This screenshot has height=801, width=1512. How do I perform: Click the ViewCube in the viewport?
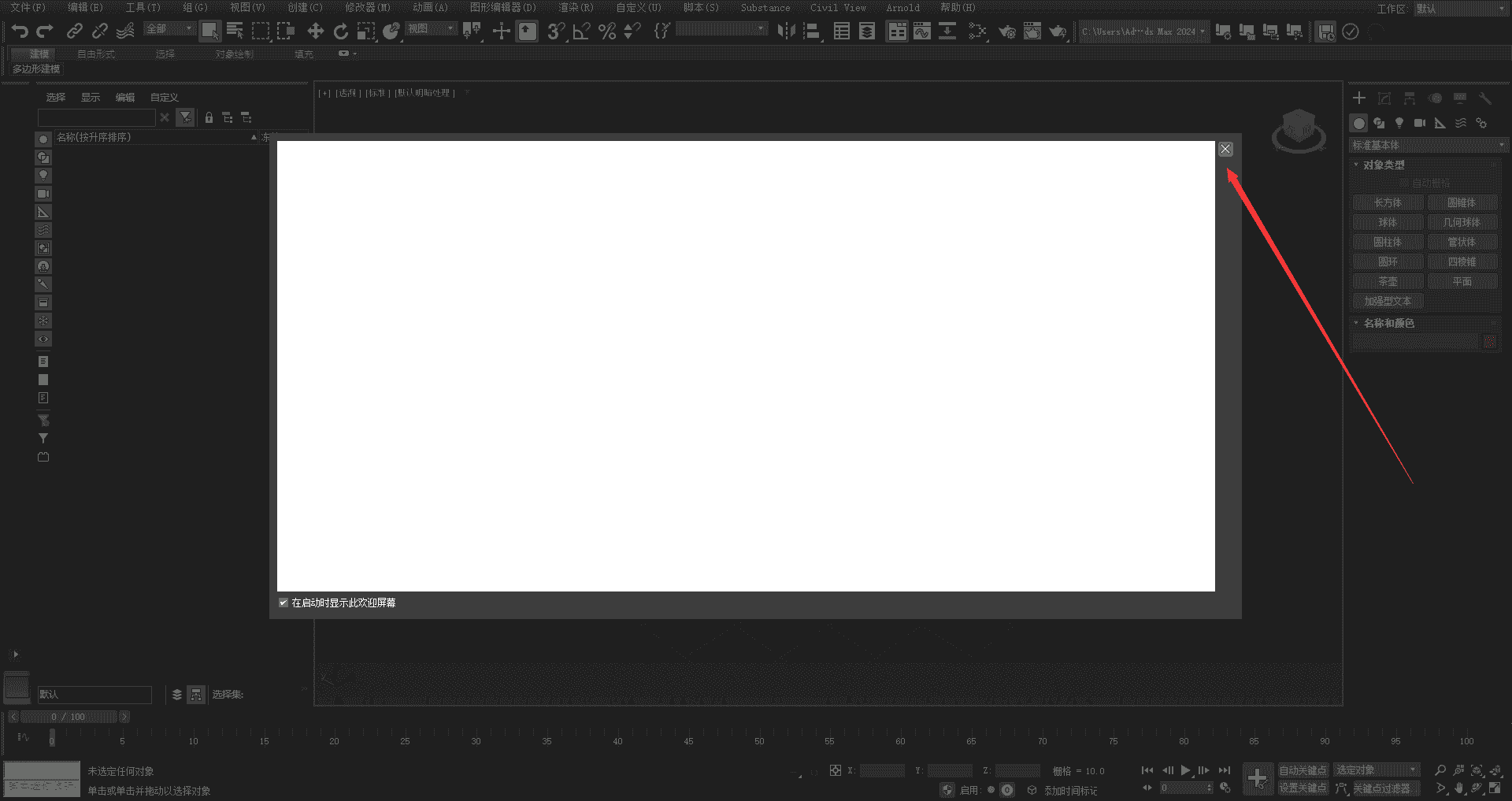pyautogui.click(x=1298, y=131)
